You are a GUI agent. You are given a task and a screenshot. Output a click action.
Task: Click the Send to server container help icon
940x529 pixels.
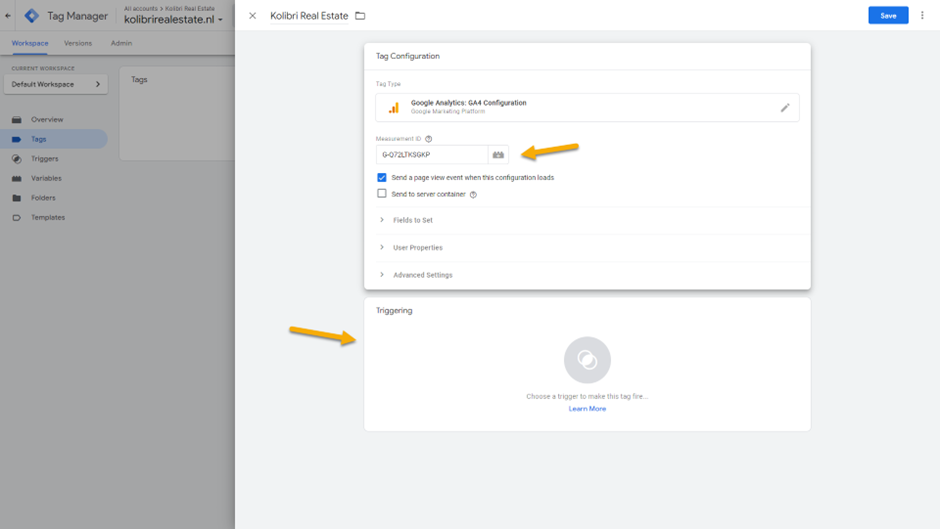[x=473, y=194]
